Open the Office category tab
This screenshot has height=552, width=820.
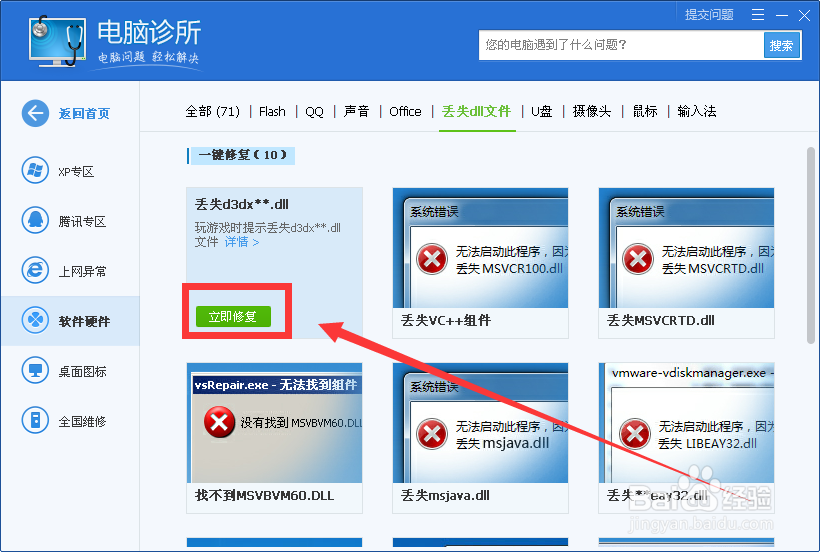tap(405, 111)
